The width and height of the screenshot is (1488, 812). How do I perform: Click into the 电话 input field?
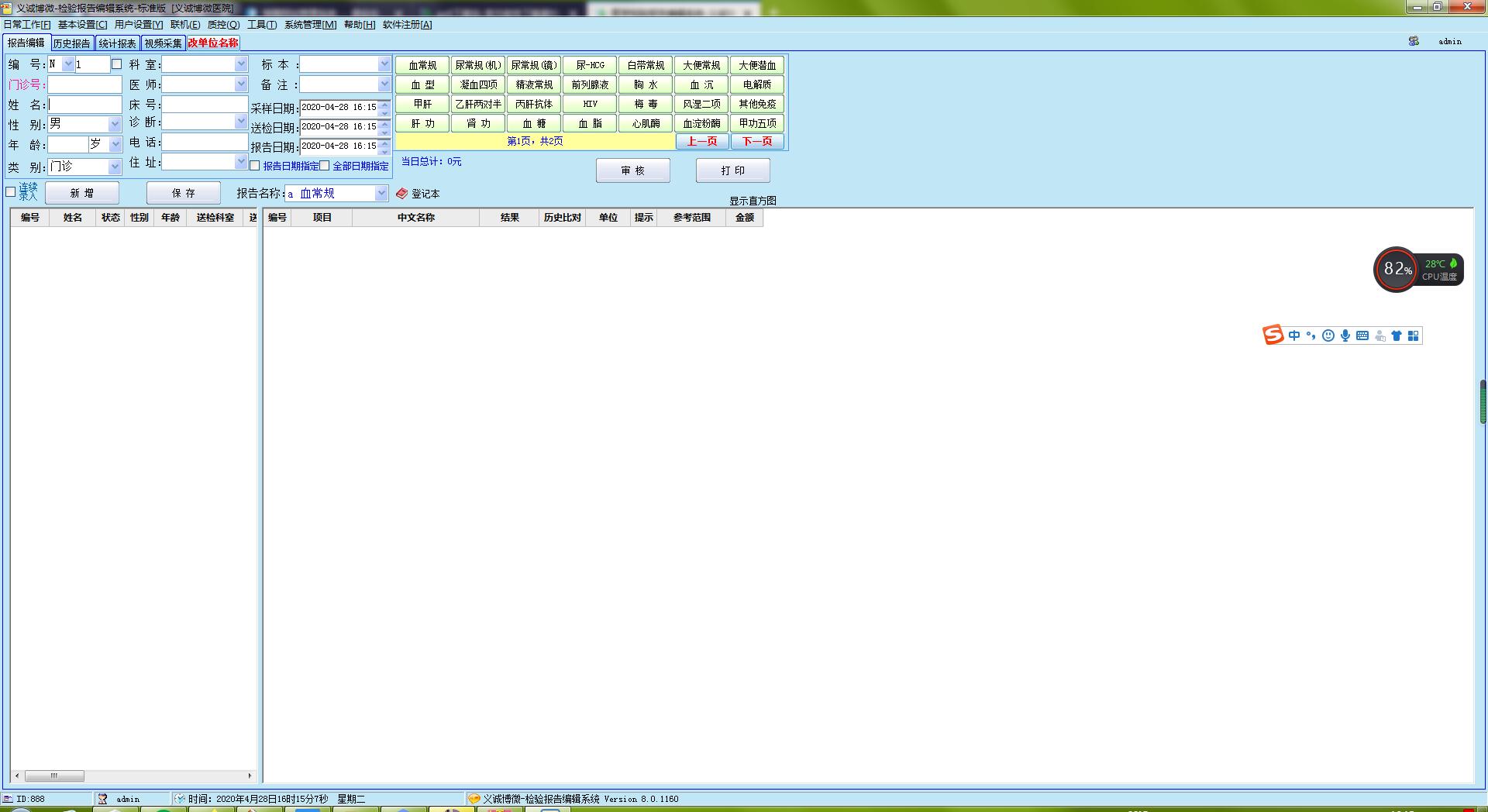[205, 142]
